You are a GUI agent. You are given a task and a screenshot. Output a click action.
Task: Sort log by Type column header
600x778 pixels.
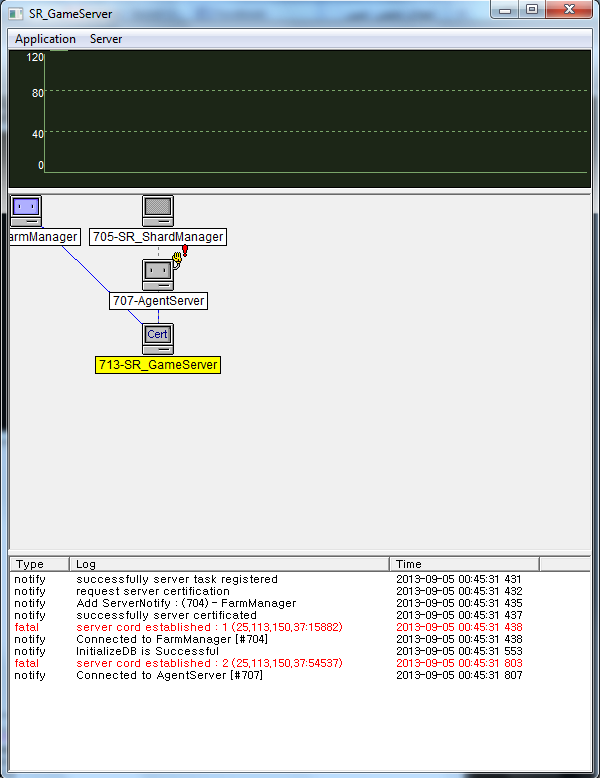pyautogui.click(x=39, y=564)
